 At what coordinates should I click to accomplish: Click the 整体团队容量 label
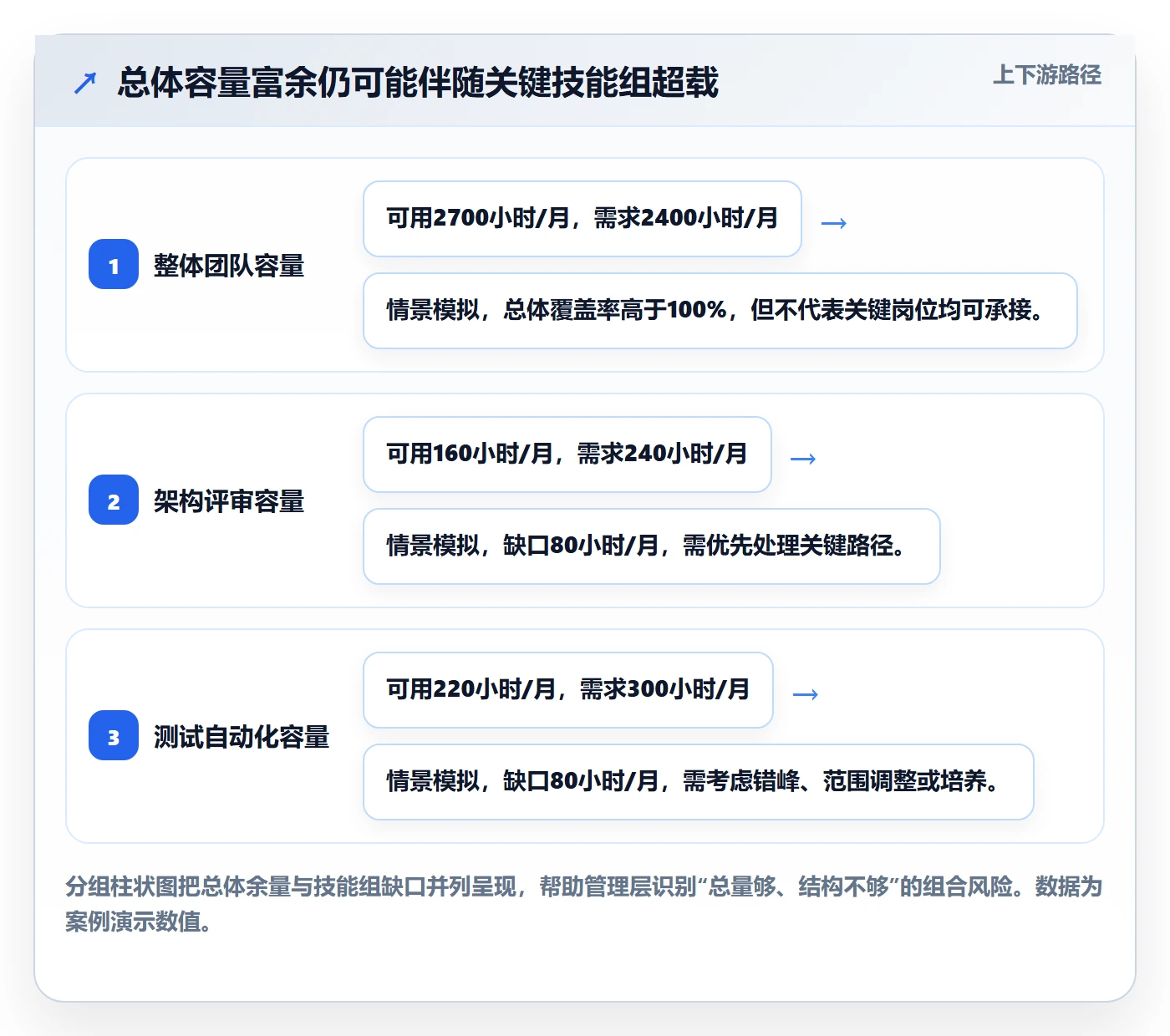pyautogui.click(x=229, y=266)
